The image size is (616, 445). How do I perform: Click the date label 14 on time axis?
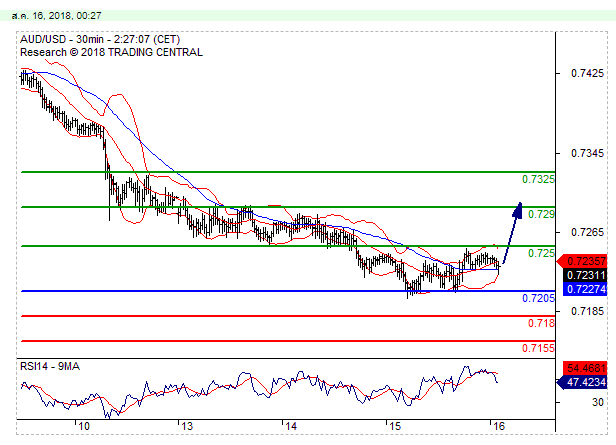[x=291, y=426]
